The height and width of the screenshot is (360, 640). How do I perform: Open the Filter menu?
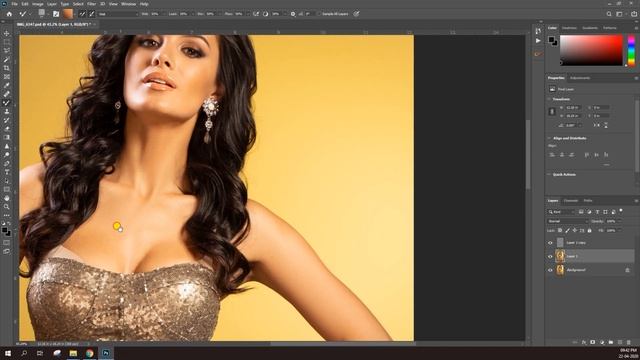91,4
